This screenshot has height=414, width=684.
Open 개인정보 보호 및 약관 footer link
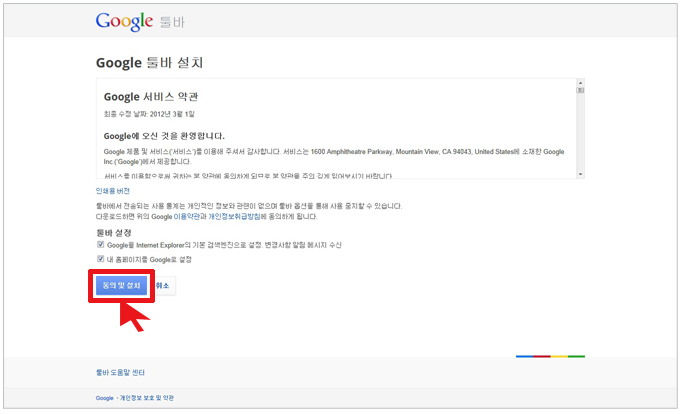tap(147, 398)
